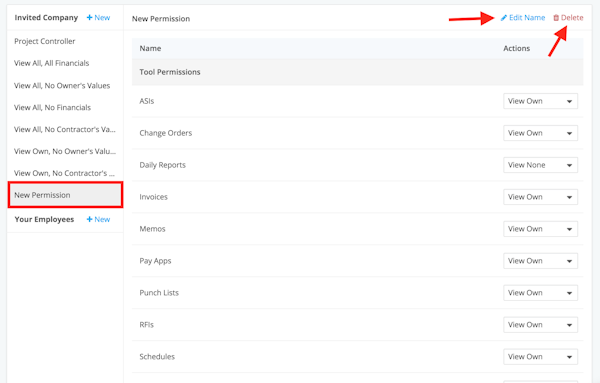
Task: Open the RFIs permission dropdown
Action: tap(540, 325)
